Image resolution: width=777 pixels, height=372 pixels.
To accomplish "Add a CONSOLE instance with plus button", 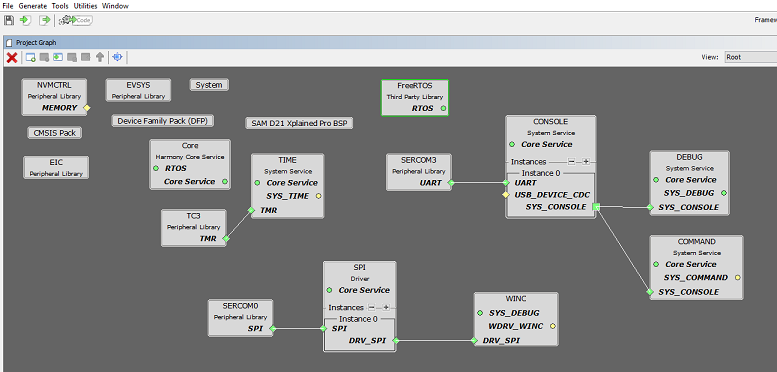I will [x=586, y=161].
